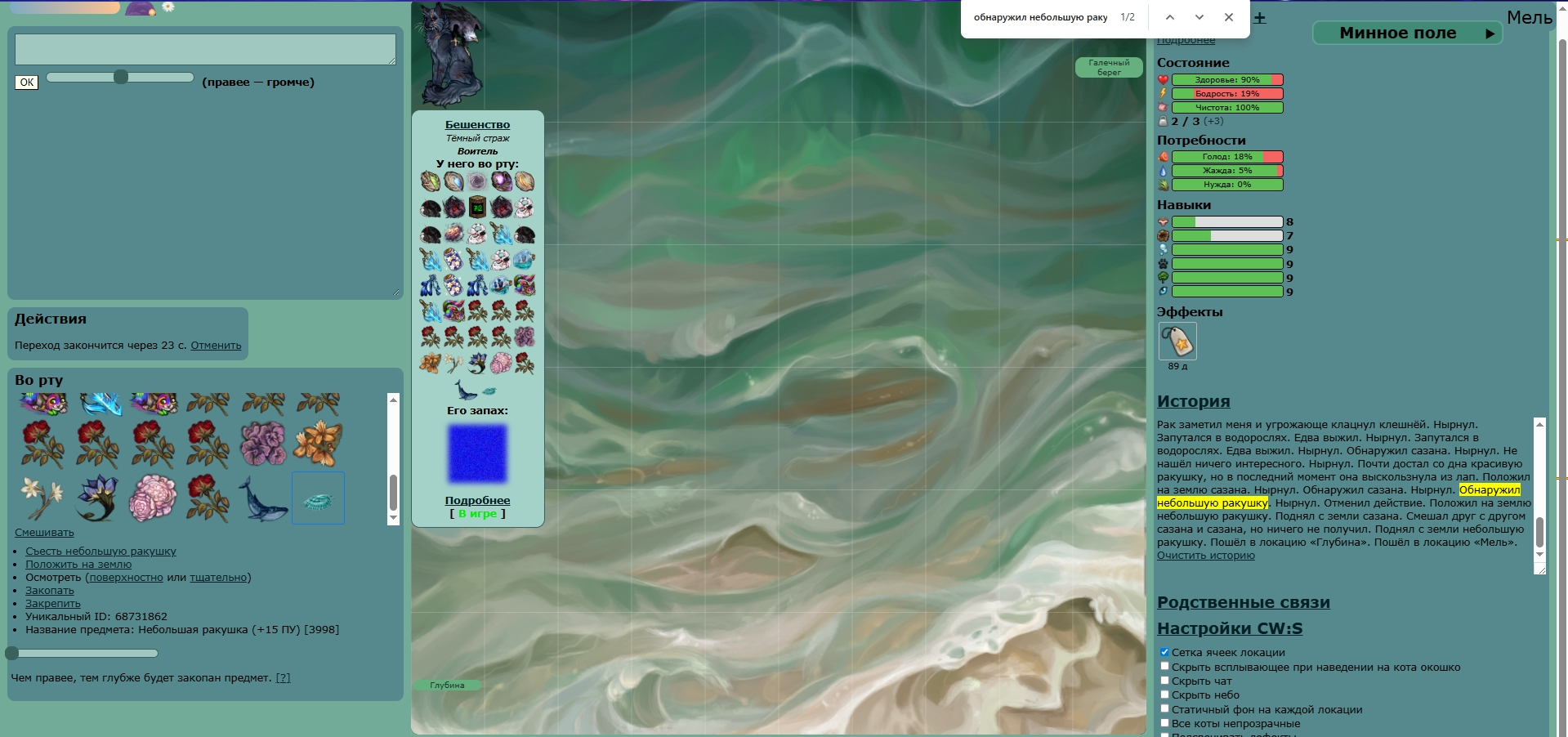Click the meat icon beside Голод
Image resolution: width=1568 pixels, height=737 pixels.
[x=1163, y=157]
